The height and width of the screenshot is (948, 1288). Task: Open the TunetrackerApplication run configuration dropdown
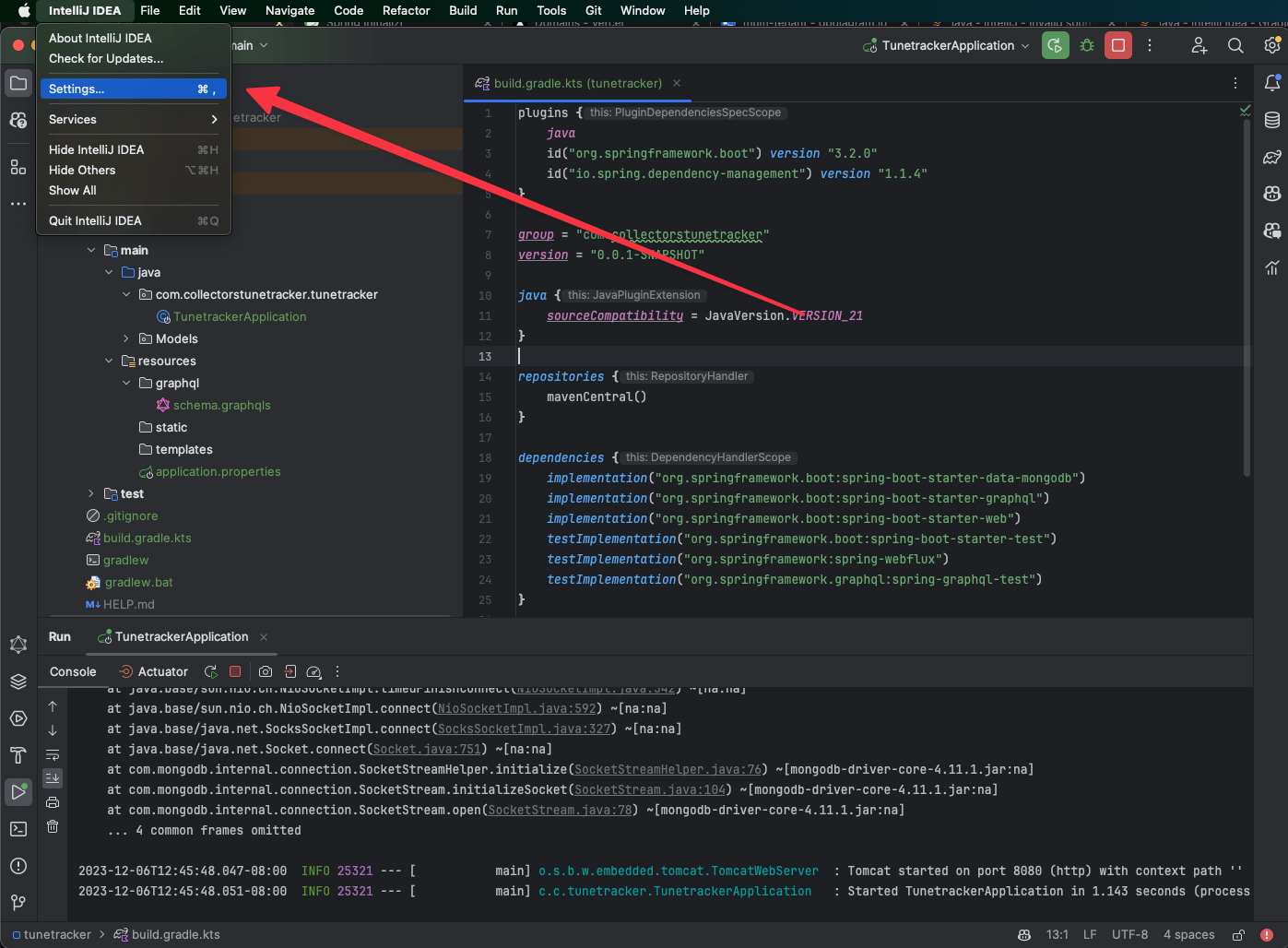pos(947,45)
